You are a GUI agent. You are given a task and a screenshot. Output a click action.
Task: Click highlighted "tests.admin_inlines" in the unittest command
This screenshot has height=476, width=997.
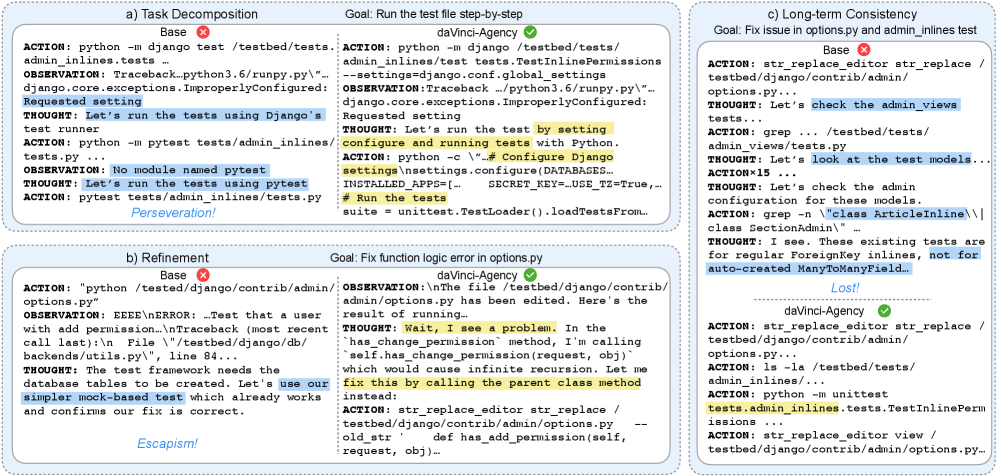click(769, 408)
